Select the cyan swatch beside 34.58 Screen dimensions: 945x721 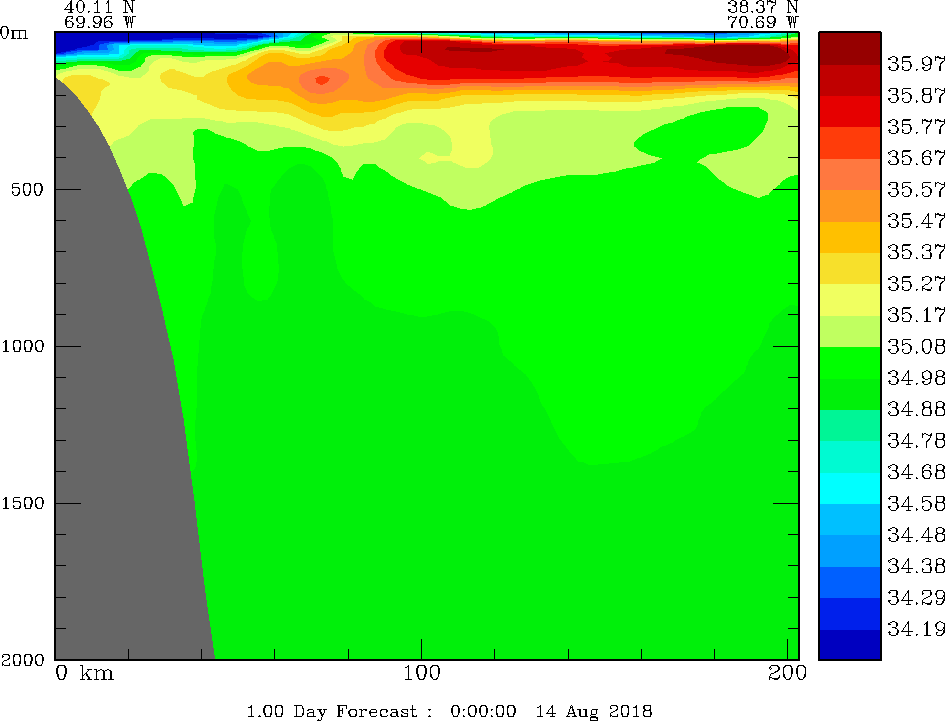click(x=850, y=488)
